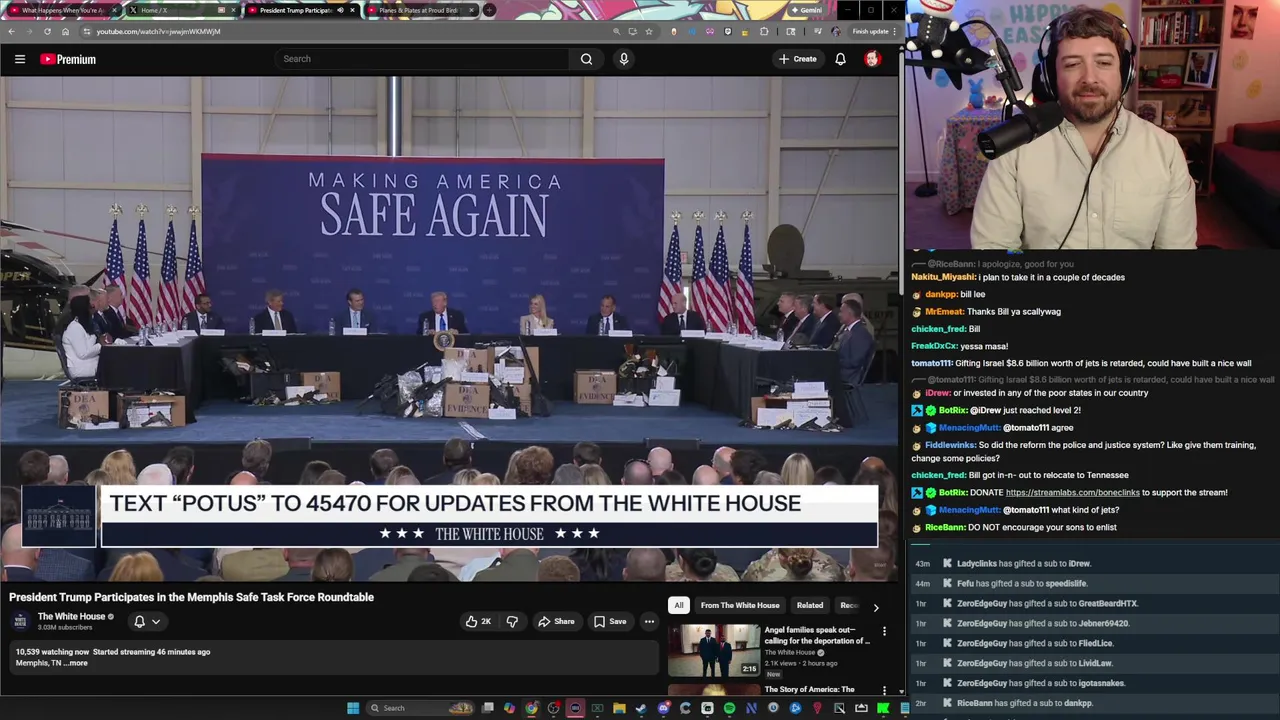This screenshot has height=720, width=1280.
Task: Open the notification bell dropdown beside channel name
Action: [146, 621]
